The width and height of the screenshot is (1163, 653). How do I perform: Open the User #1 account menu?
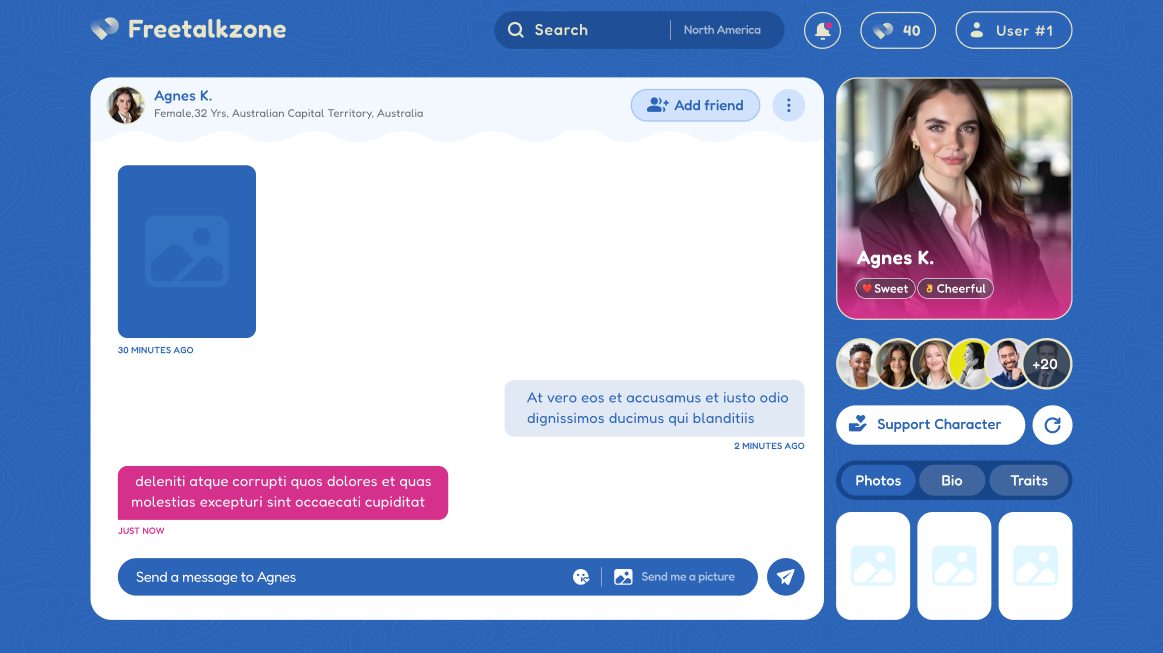tap(1013, 30)
